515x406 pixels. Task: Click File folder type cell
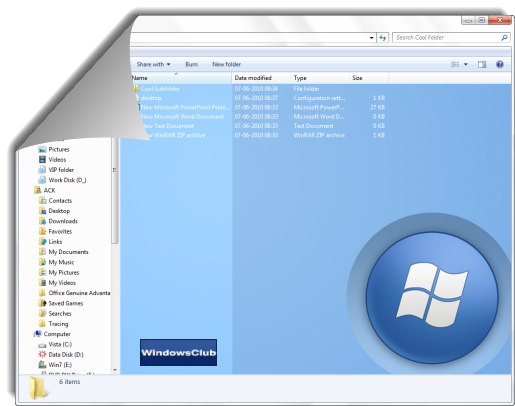(306, 89)
